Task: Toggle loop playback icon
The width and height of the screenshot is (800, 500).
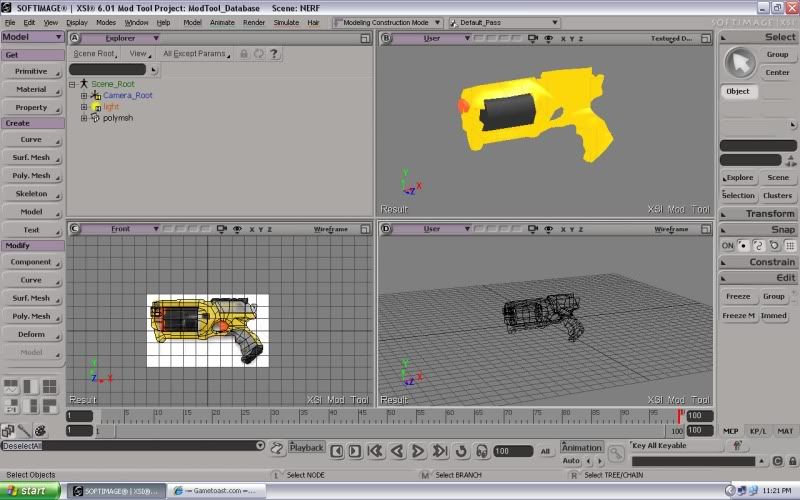Action: pos(461,451)
